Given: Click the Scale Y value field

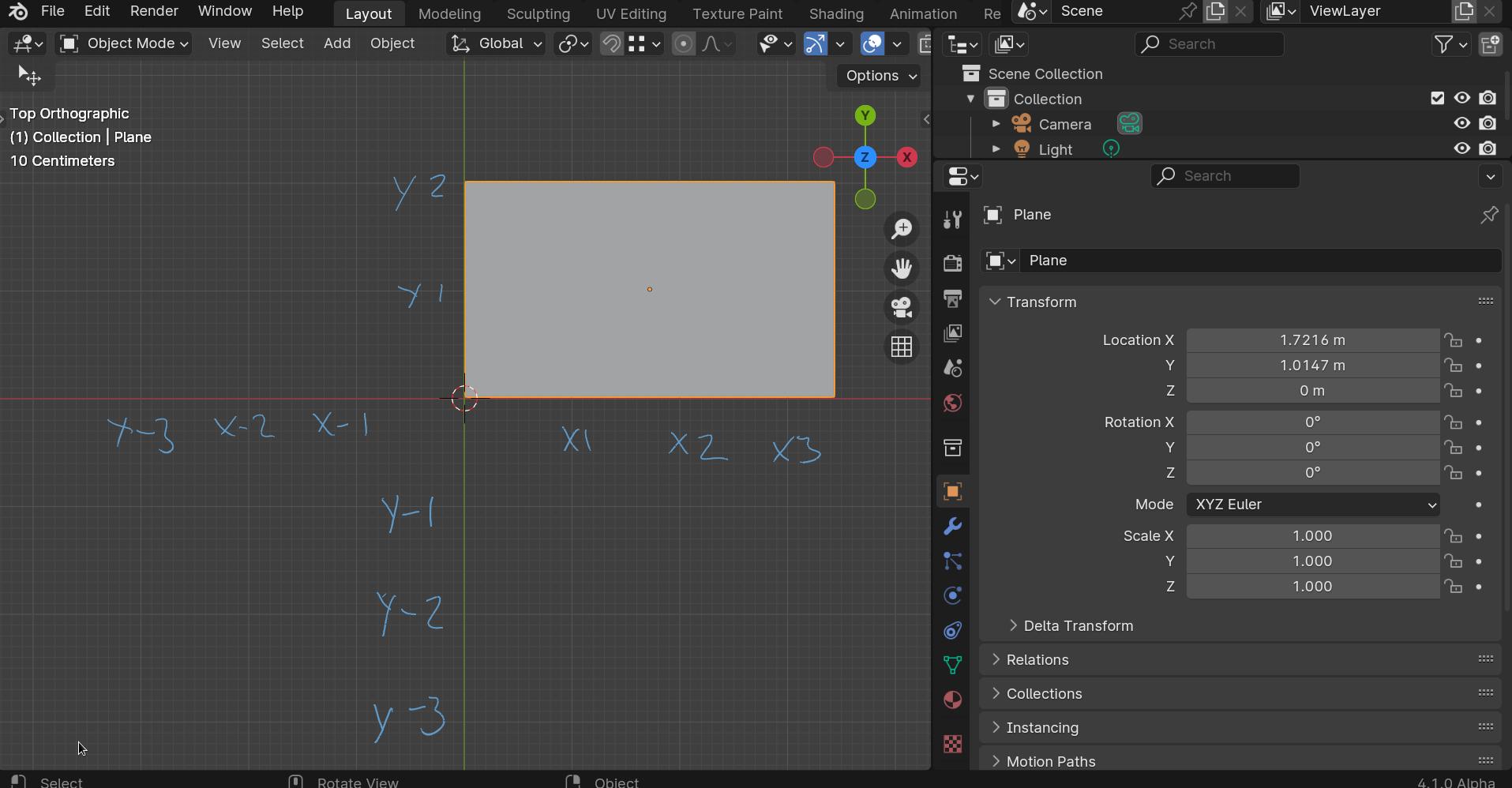Looking at the screenshot, I should 1312,561.
